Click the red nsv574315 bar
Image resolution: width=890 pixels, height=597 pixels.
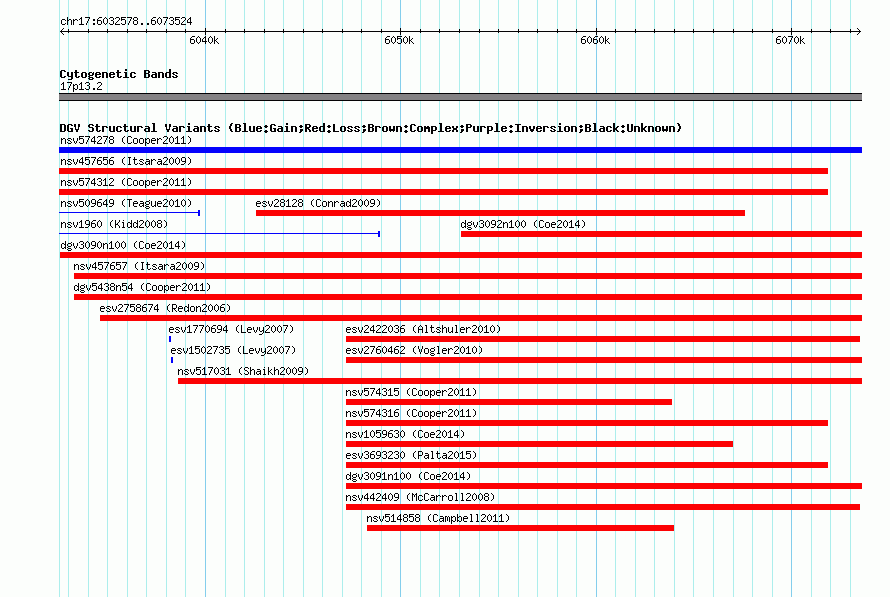(509, 402)
